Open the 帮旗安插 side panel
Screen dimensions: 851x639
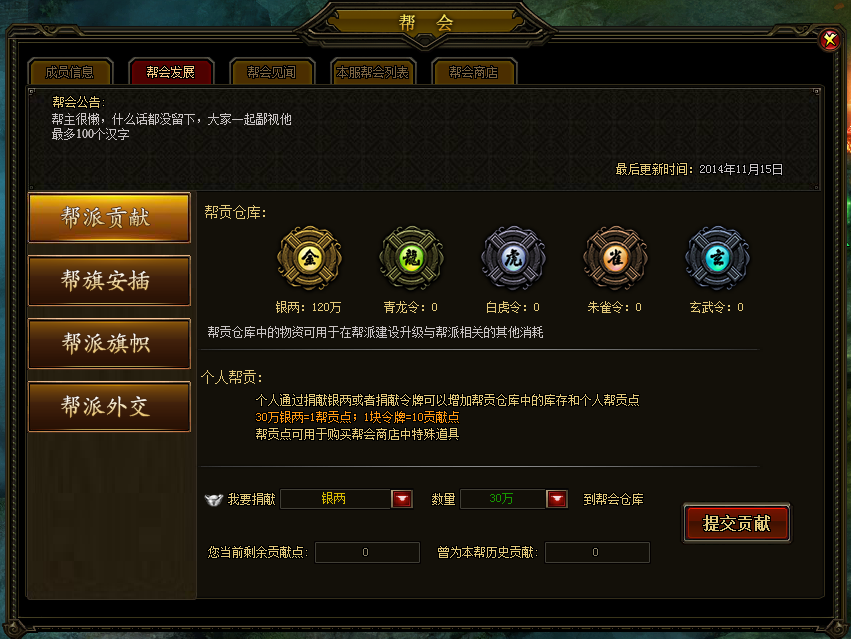pyautogui.click(x=109, y=281)
